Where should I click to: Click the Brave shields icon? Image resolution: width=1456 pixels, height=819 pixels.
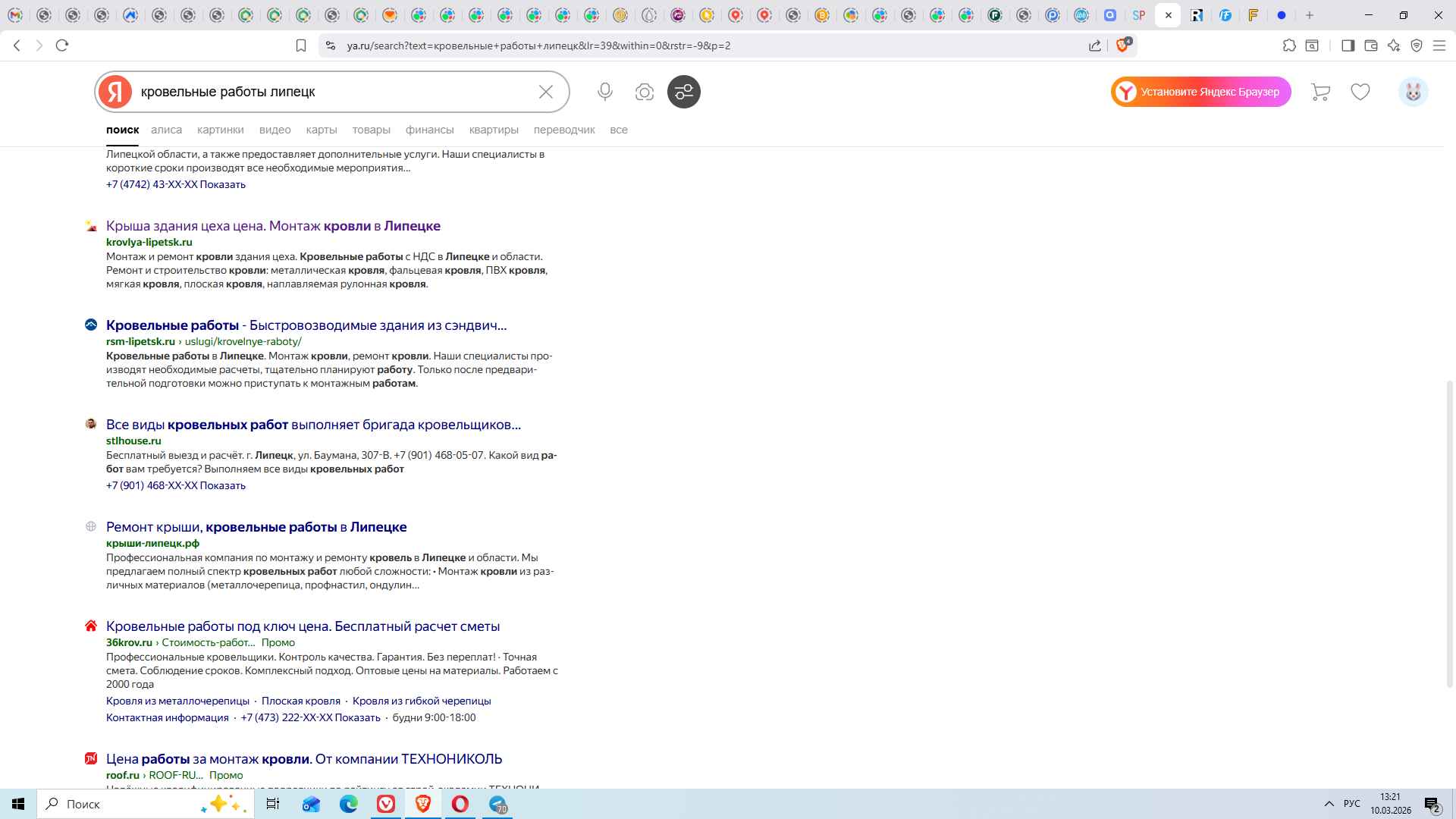coord(1123,45)
